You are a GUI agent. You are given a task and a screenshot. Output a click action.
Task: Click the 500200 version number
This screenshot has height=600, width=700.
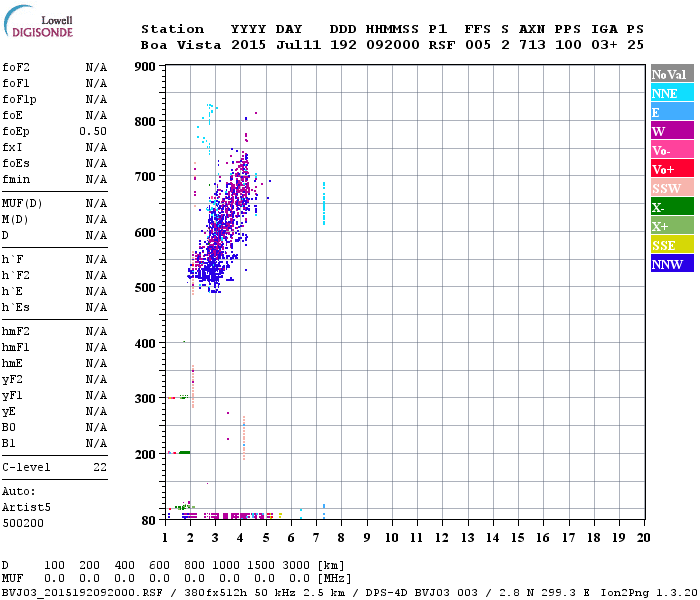click(23, 523)
